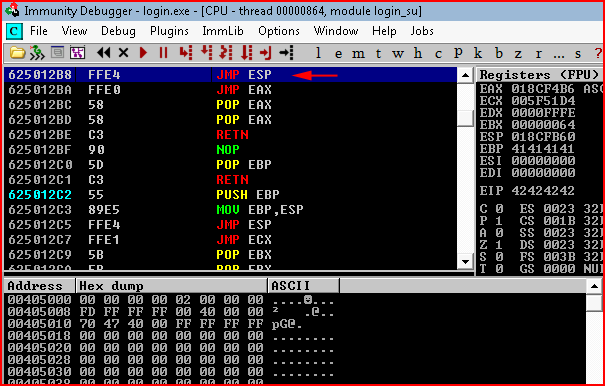Click the black Go to address arrow icon
Viewport: 605px width, 386px height.
(286, 52)
